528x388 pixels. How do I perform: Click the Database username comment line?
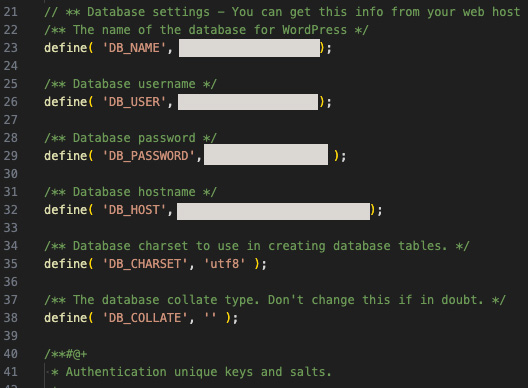[130, 84]
